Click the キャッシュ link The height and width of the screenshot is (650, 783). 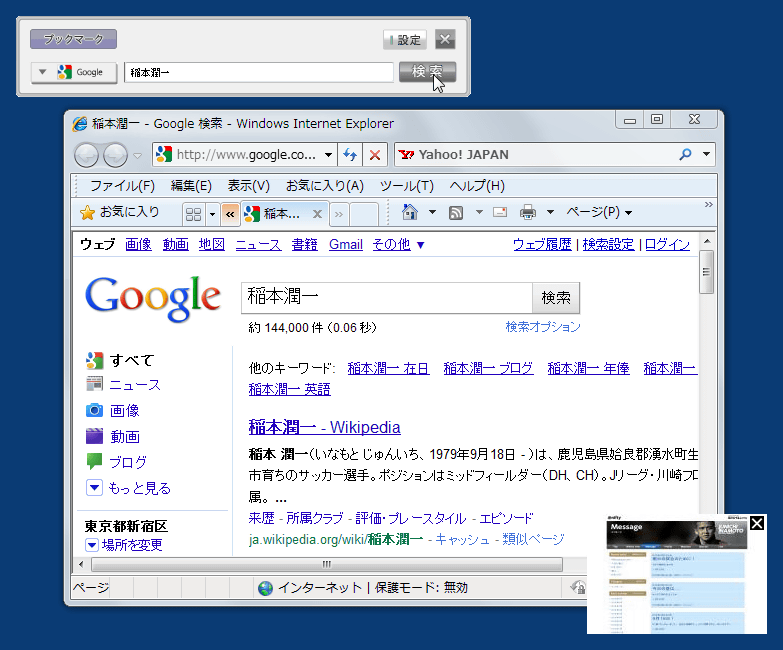pyautogui.click(x=462, y=539)
